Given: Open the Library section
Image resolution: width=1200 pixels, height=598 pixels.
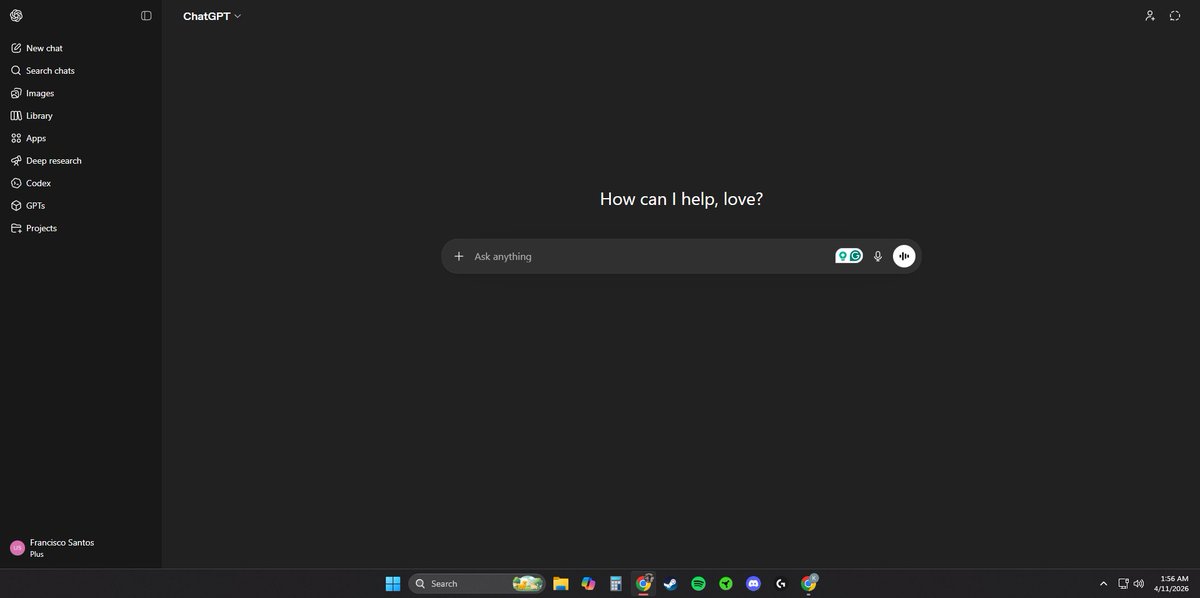Looking at the screenshot, I should [x=80, y=116].
